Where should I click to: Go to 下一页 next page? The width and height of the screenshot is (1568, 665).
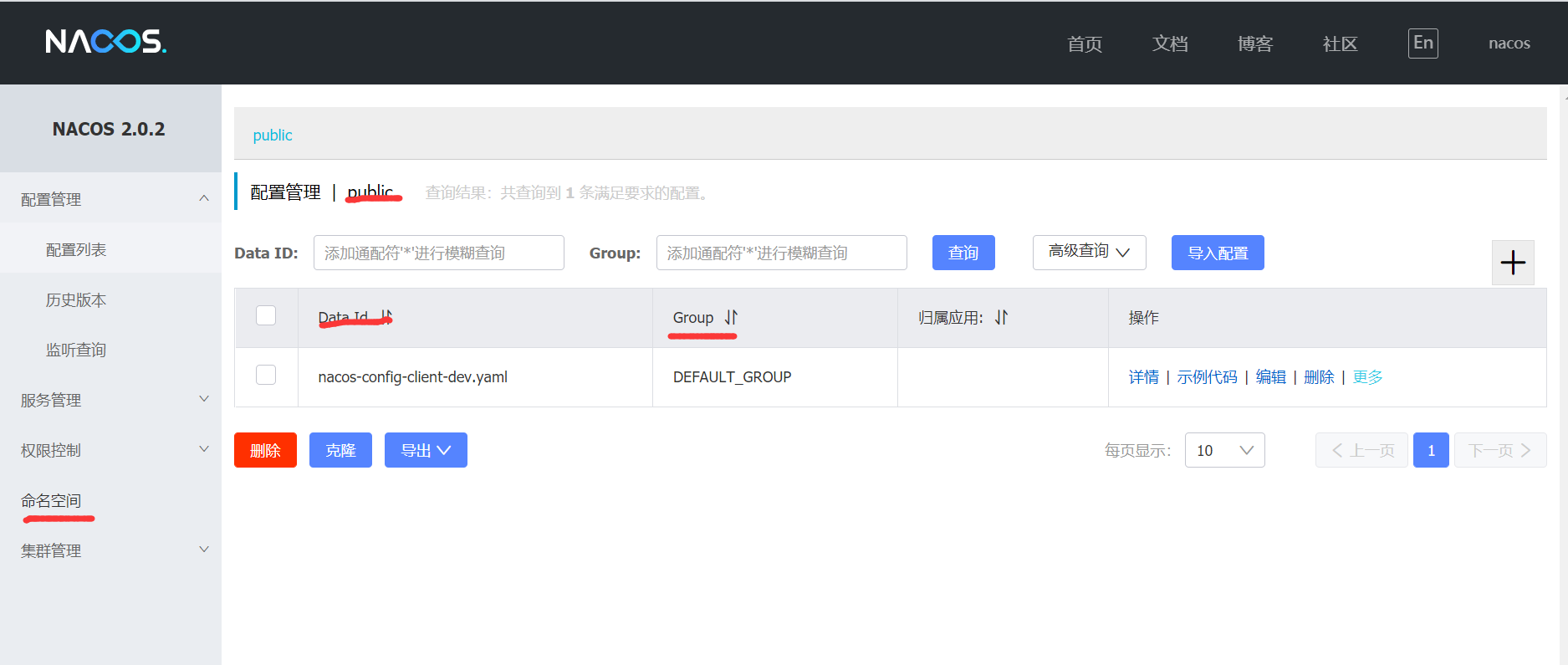tap(1500, 450)
